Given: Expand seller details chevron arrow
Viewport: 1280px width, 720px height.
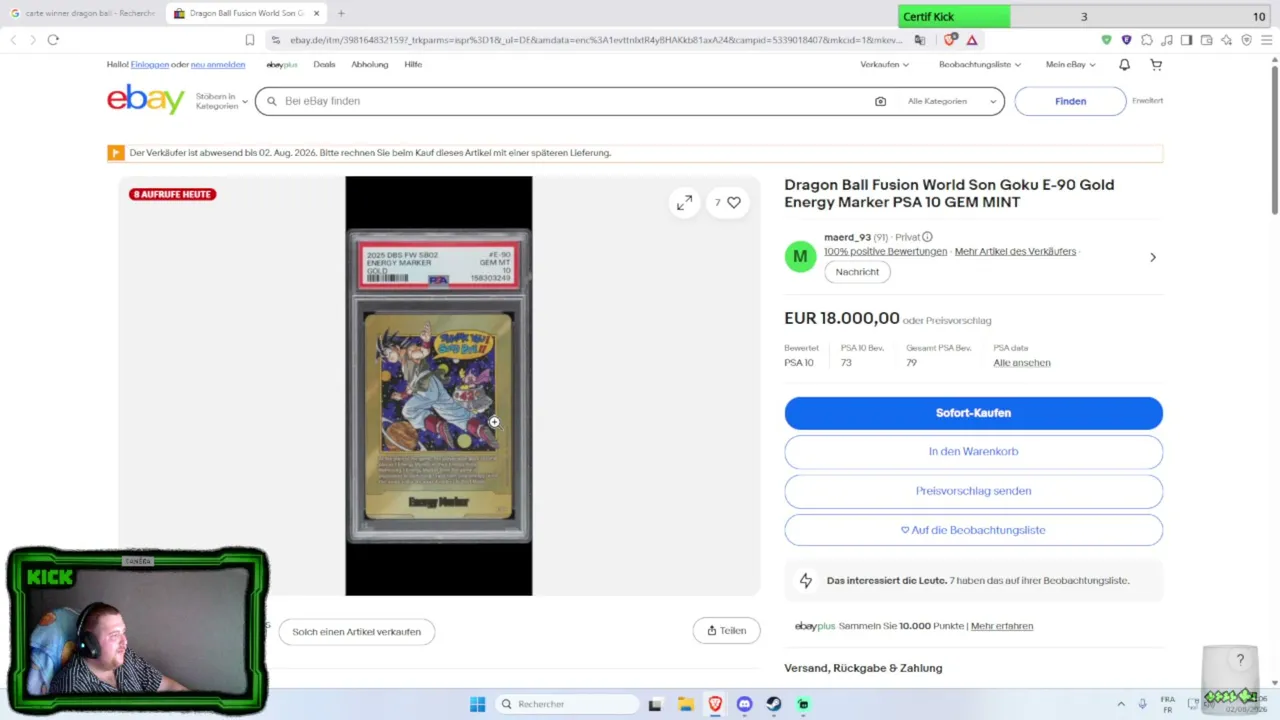Looking at the screenshot, I should (1153, 257).
